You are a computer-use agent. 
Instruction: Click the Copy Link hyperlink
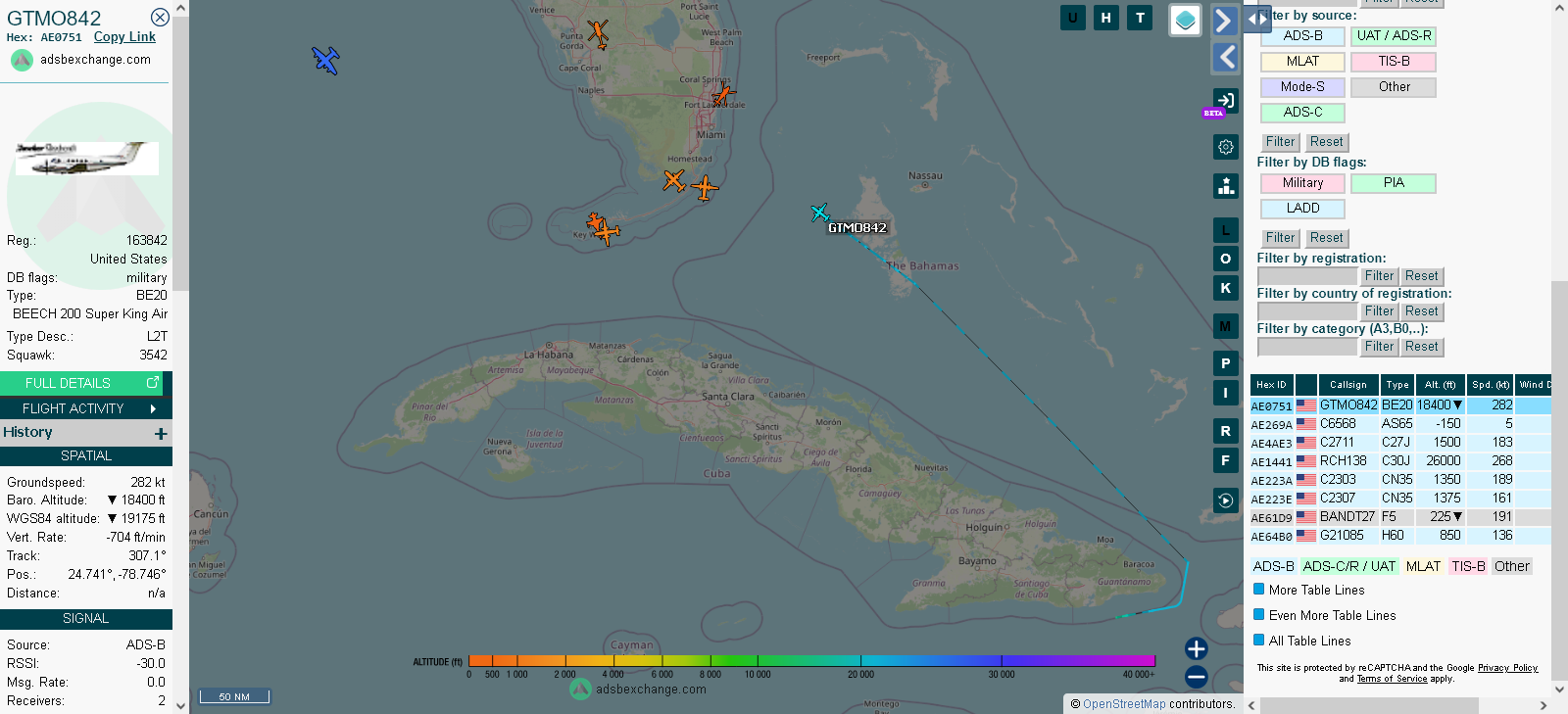[x=124, y=37]
